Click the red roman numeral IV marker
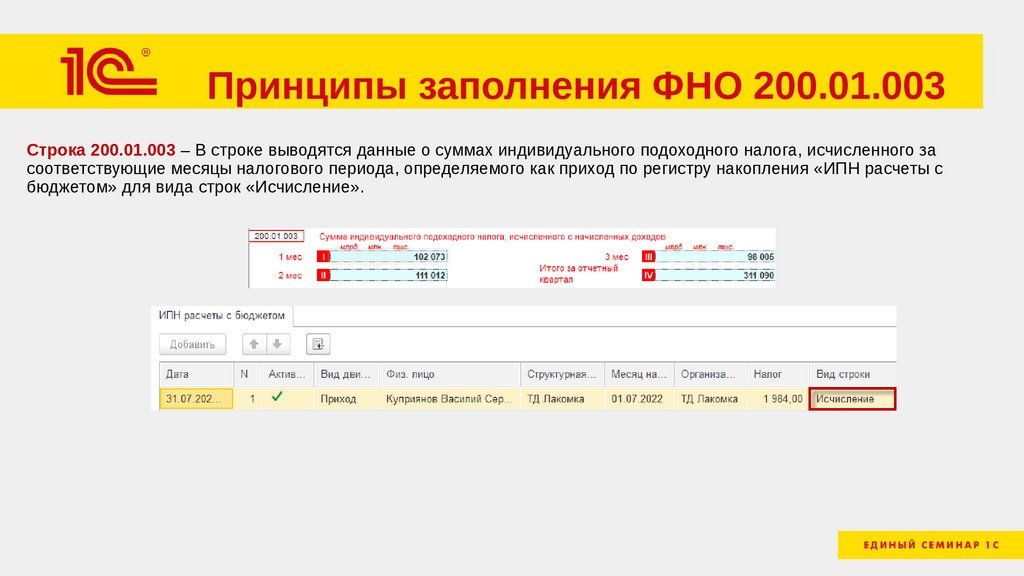 point(648,276)
